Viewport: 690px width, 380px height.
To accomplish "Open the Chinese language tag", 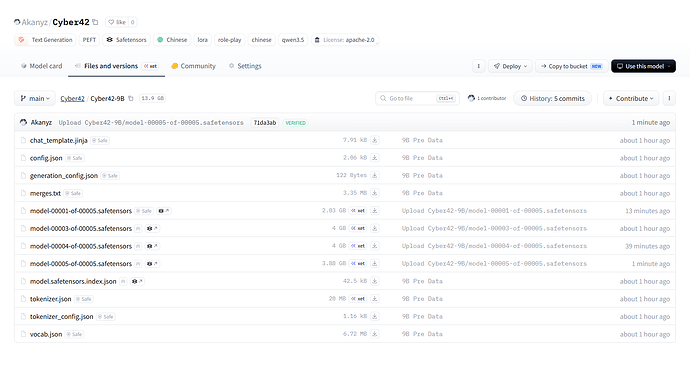I will click(x=172, y=40).
